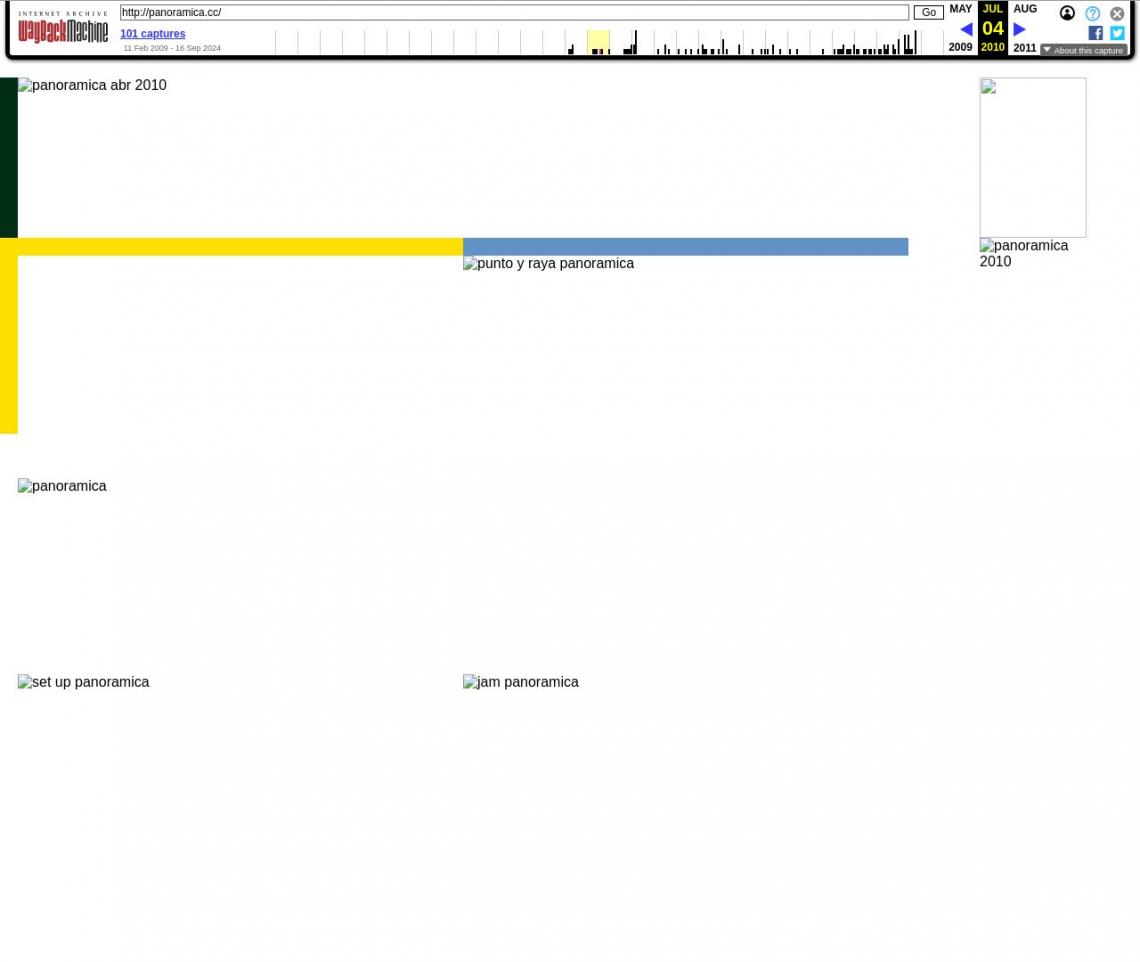This screenshot has height=962, width=1140.
Task: Focus the Wayback URL input field
Action: click(514, 12)
